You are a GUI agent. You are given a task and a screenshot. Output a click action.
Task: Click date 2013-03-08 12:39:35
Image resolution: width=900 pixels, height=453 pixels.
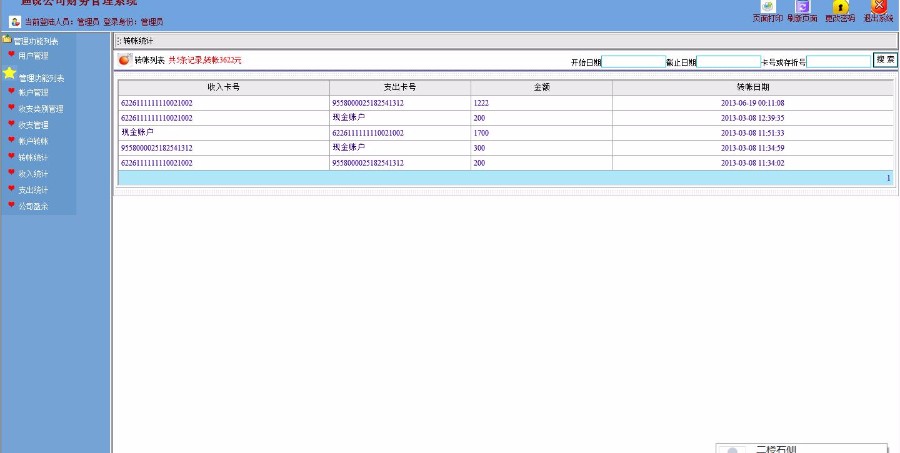point(752,118)
